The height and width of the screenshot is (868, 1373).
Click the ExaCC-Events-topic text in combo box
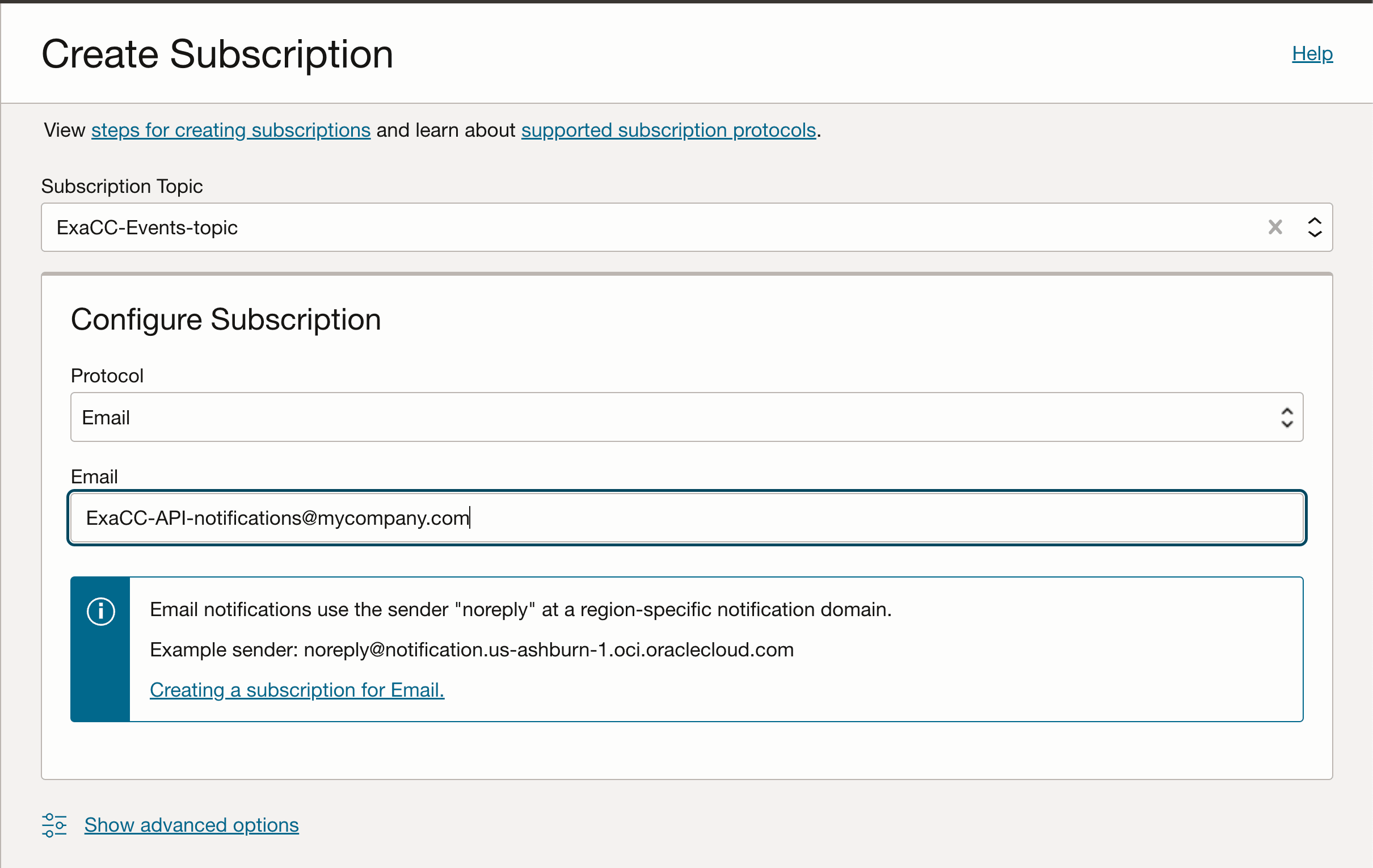[x=147, y=227]
